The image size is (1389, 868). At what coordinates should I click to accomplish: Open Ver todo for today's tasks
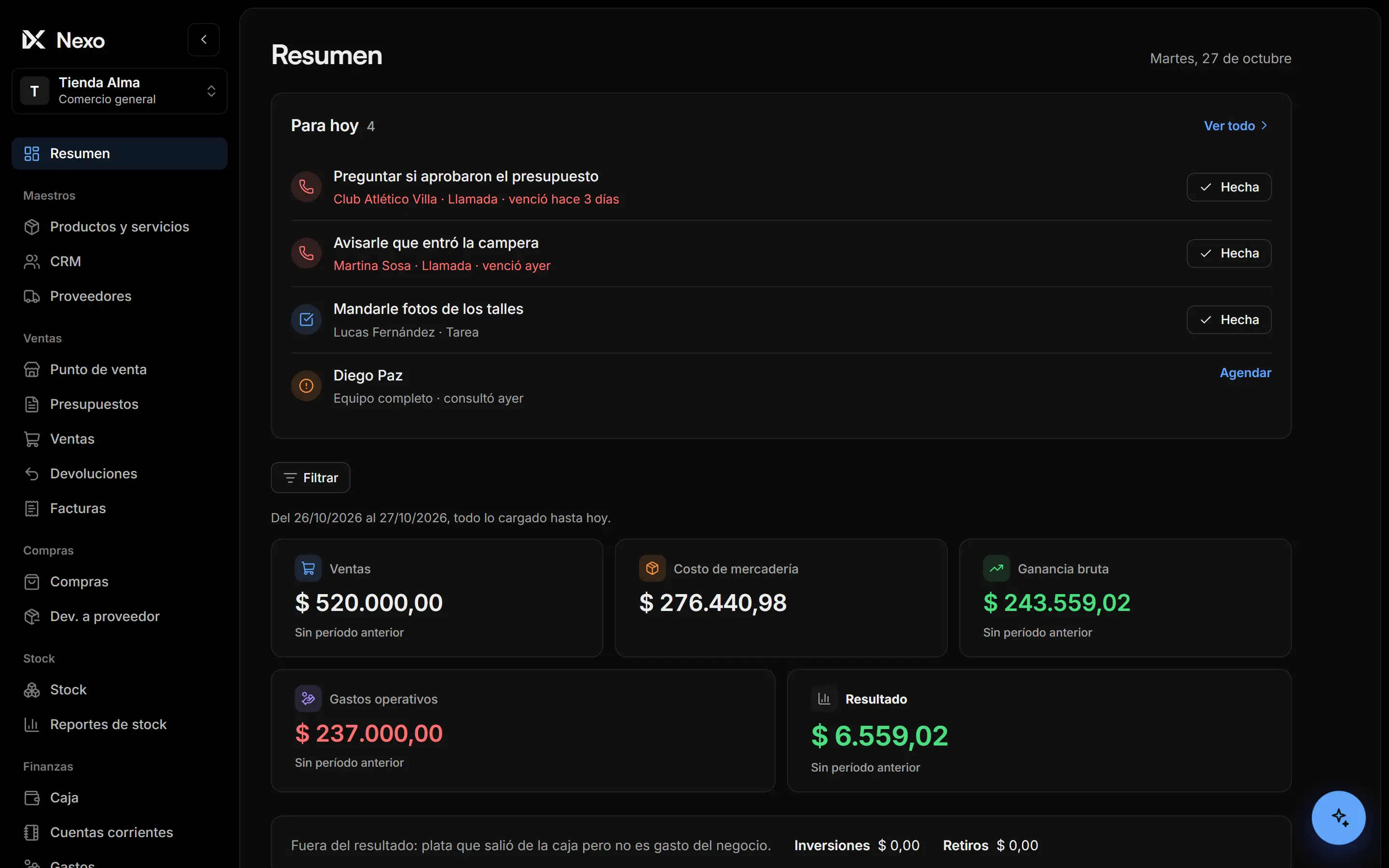pyautogui.click(x=1236, y=126)
